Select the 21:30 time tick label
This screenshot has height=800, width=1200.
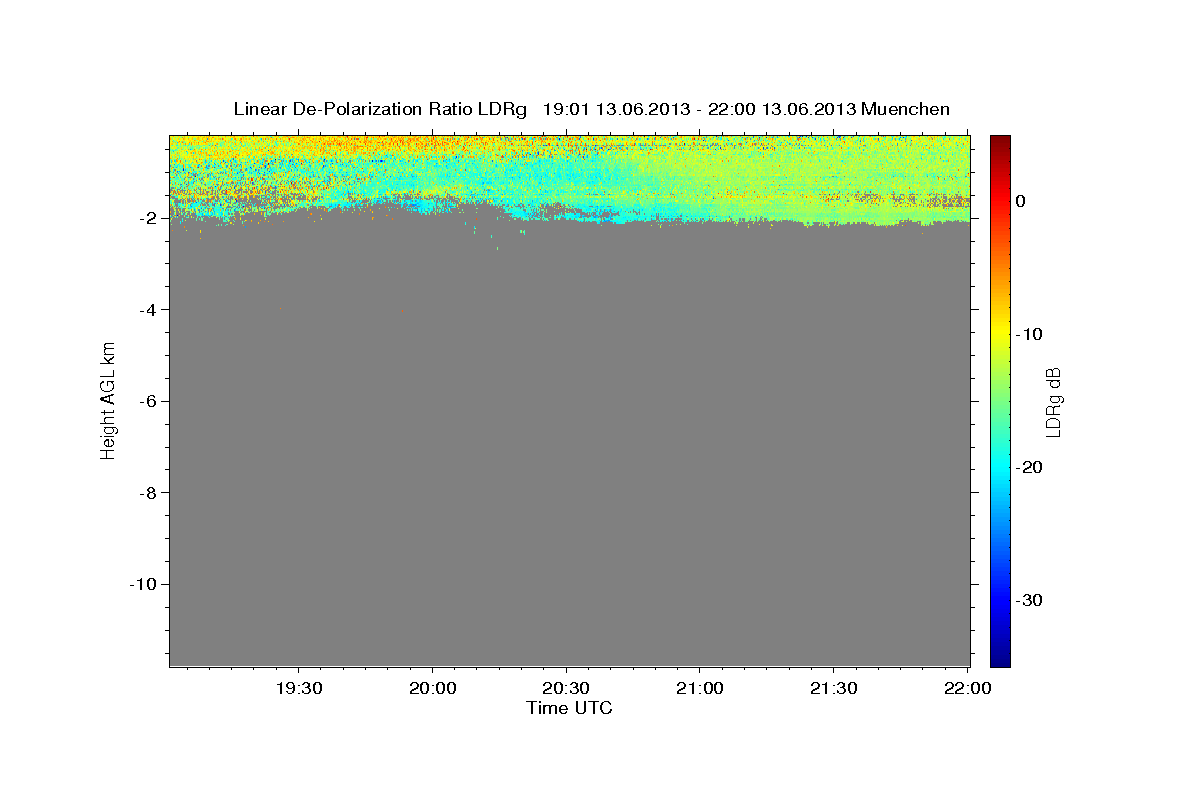click(832, 688)
